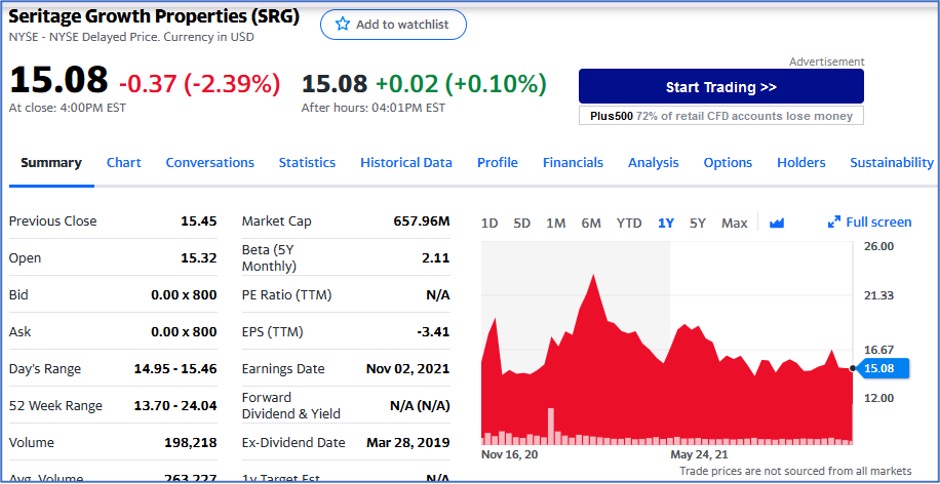This screenshot has width=940, height=484.
Task: Click the Ask label
Action: [x=20, y=332]
